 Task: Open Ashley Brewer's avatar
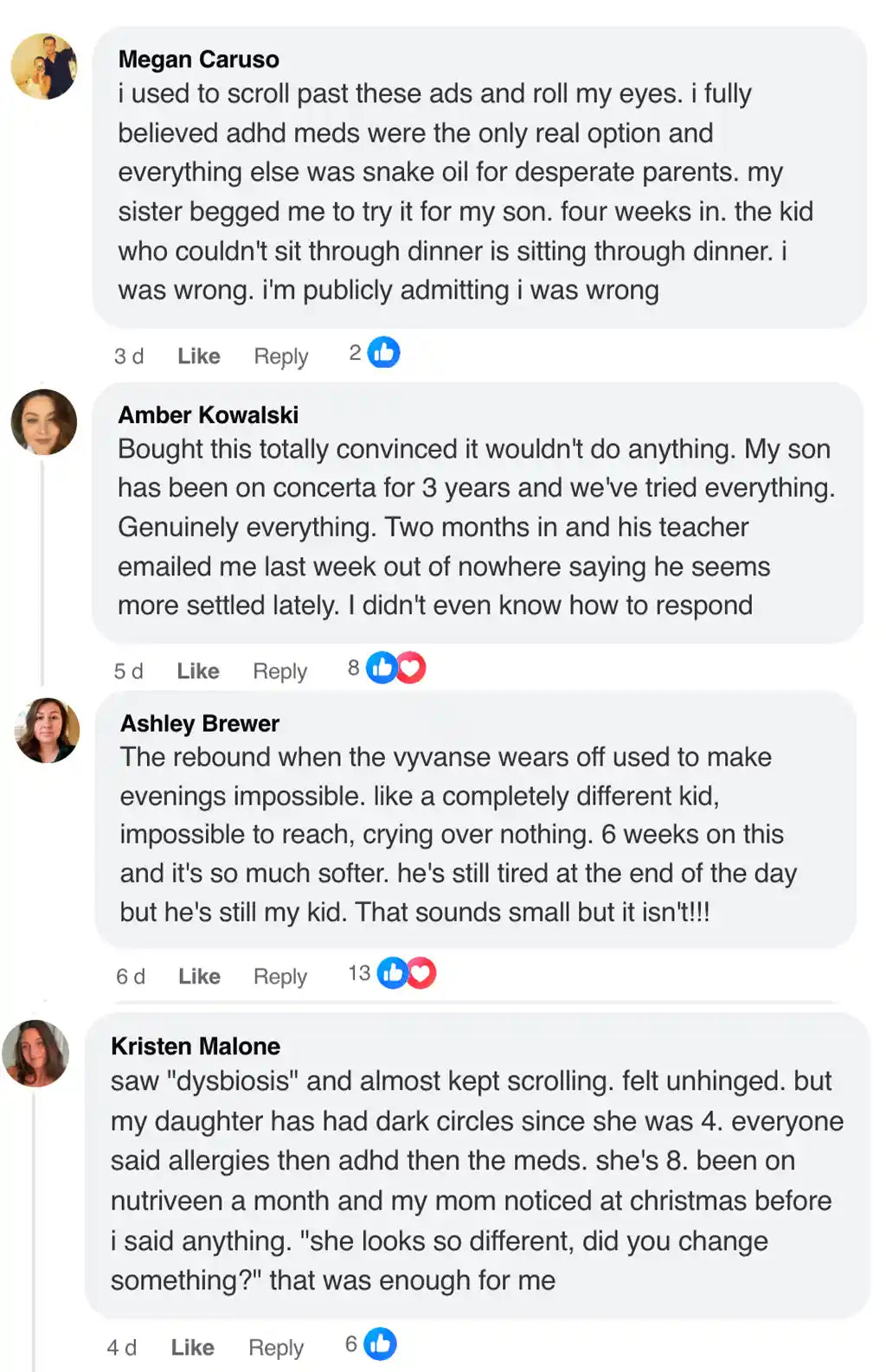48,730
